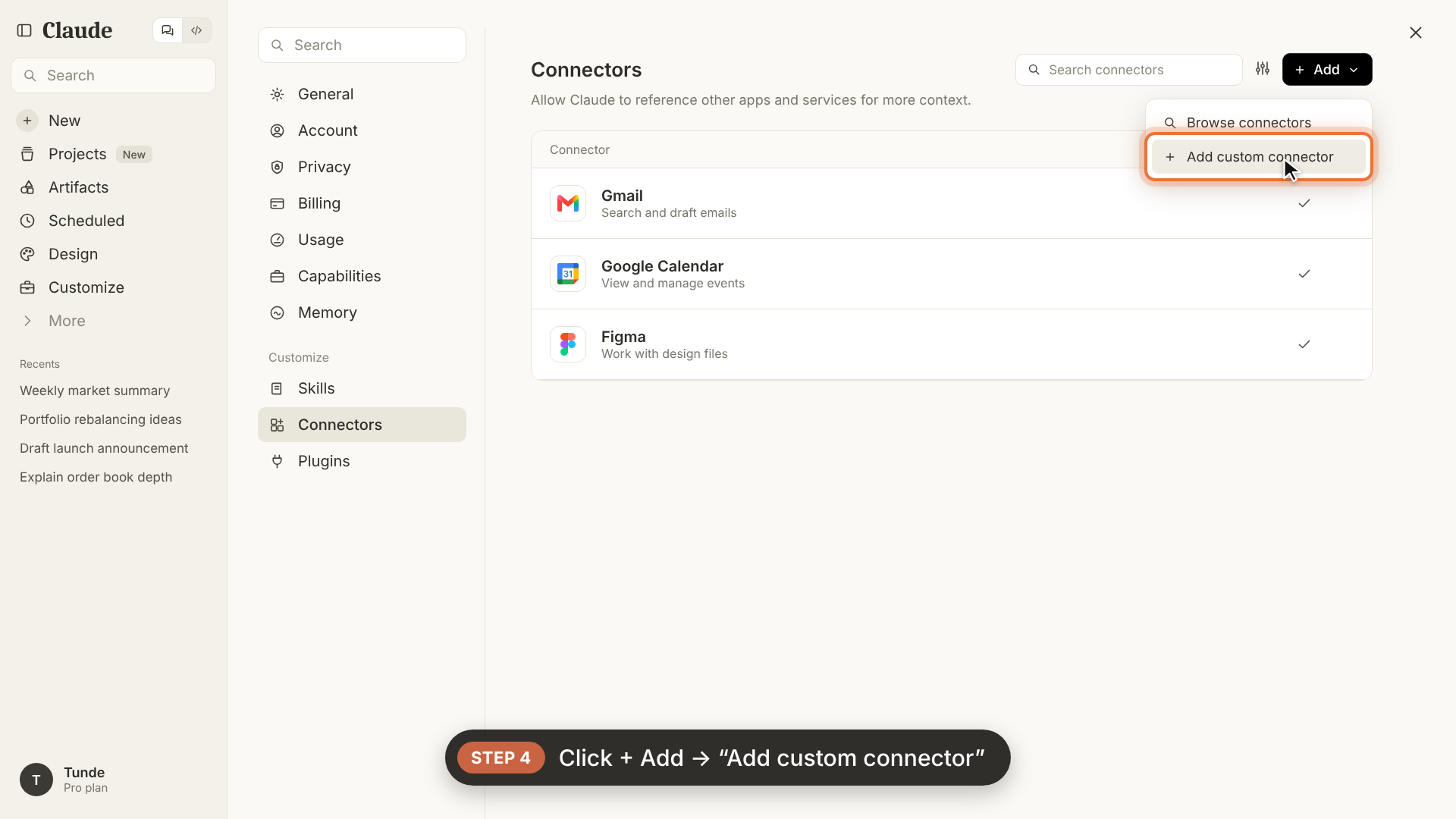Image resolution: width=1456 pixels, height=819 pixels.
Task: Click the Recents section label
Action: (39, 364)
